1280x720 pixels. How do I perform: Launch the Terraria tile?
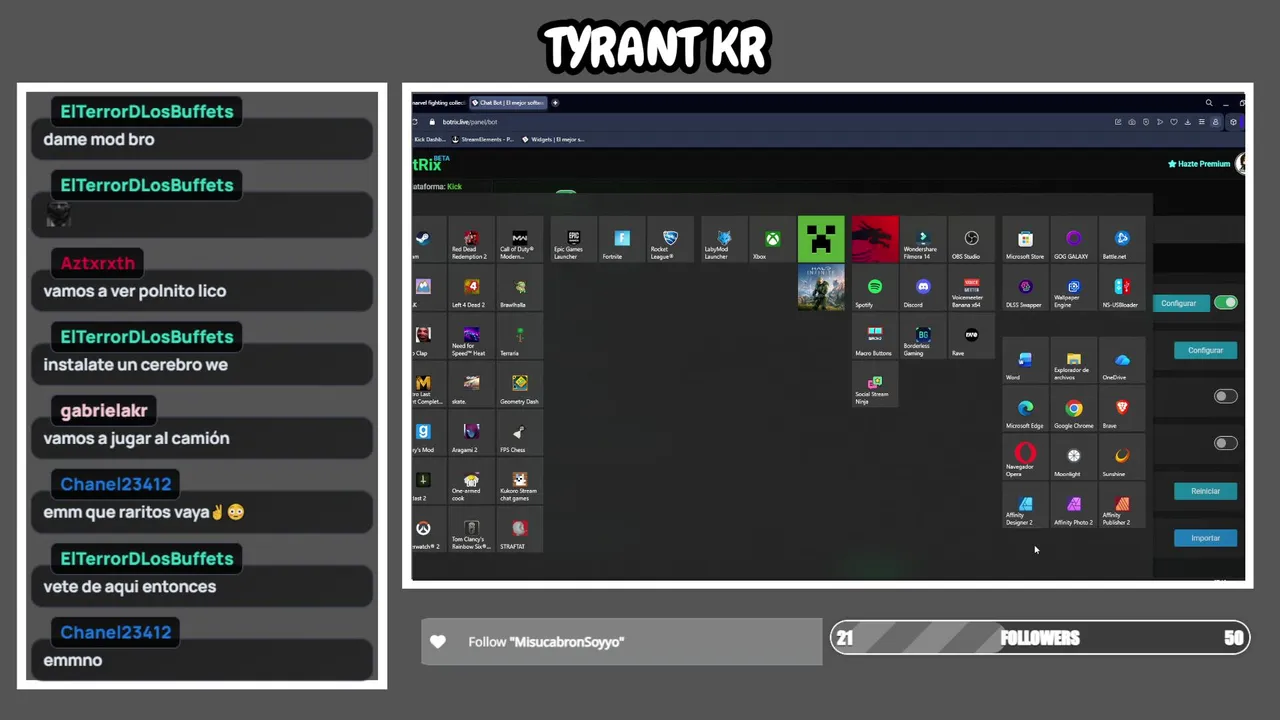click(519, 337)
